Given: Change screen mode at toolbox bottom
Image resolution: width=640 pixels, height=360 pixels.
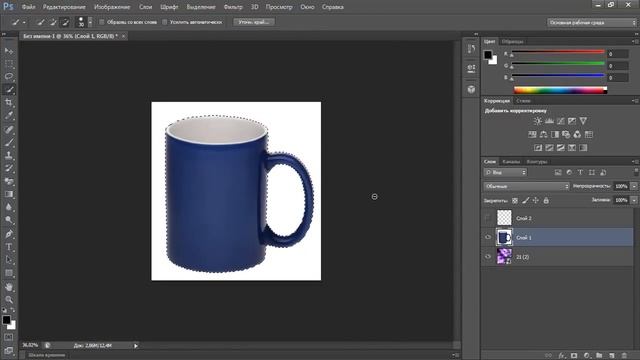Looking at the screenshot, I should (x=9, y=350).
